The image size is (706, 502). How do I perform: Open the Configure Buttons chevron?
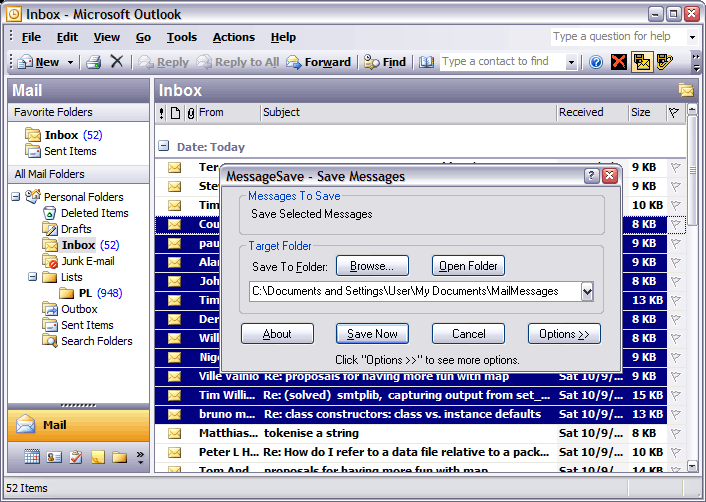coord(140,457)
